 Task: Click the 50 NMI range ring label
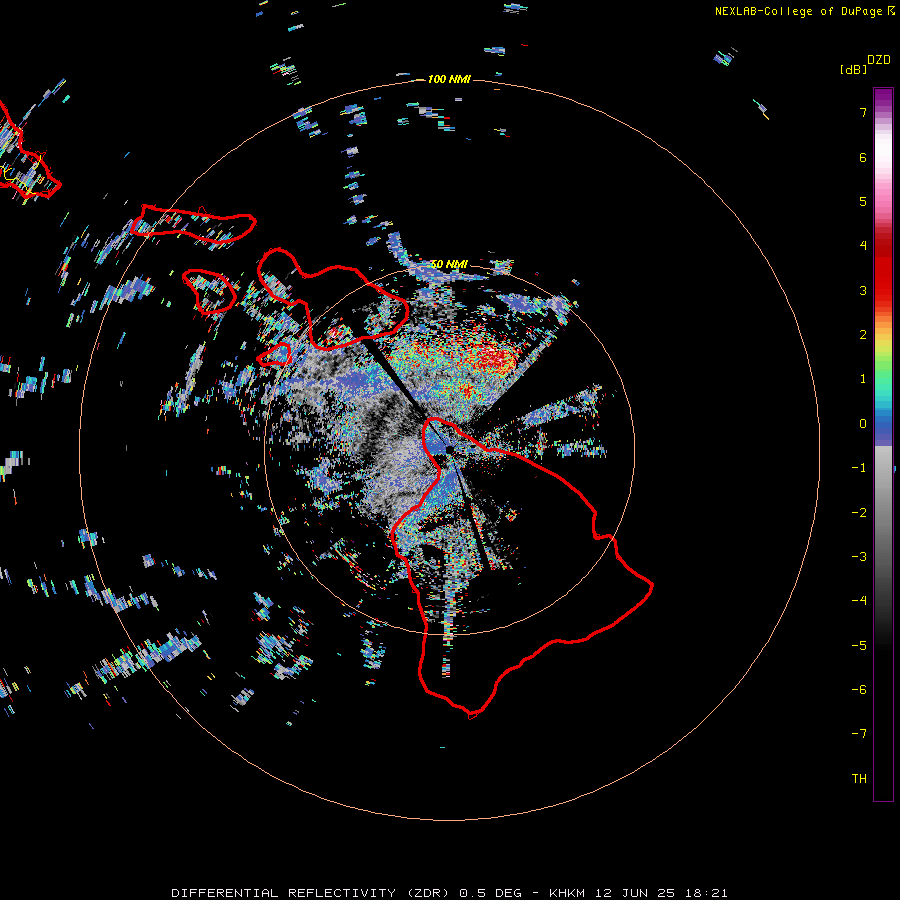point(449,264)
